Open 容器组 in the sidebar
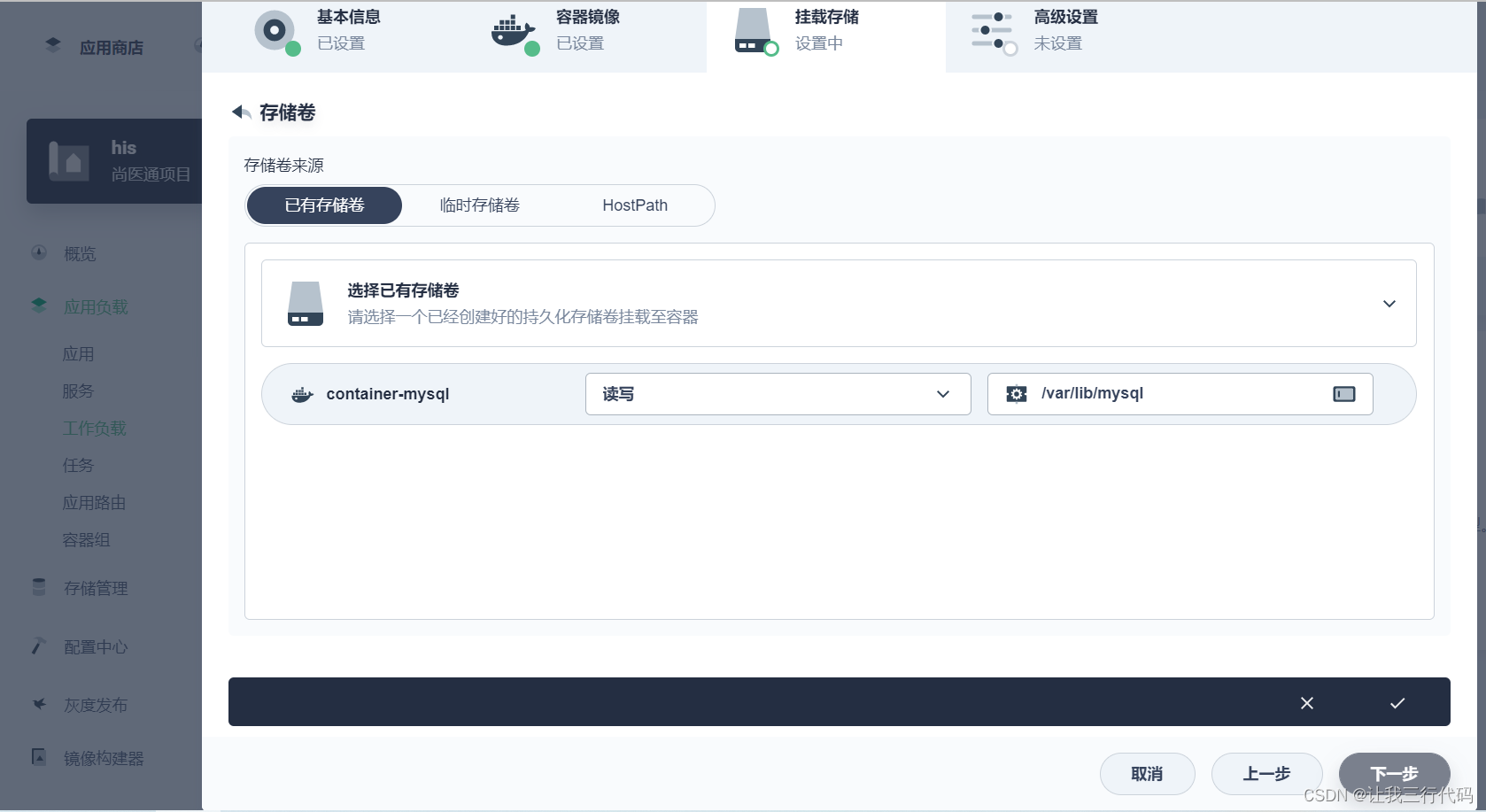Viewport: 1486px width, 812px height. point(86,540)
